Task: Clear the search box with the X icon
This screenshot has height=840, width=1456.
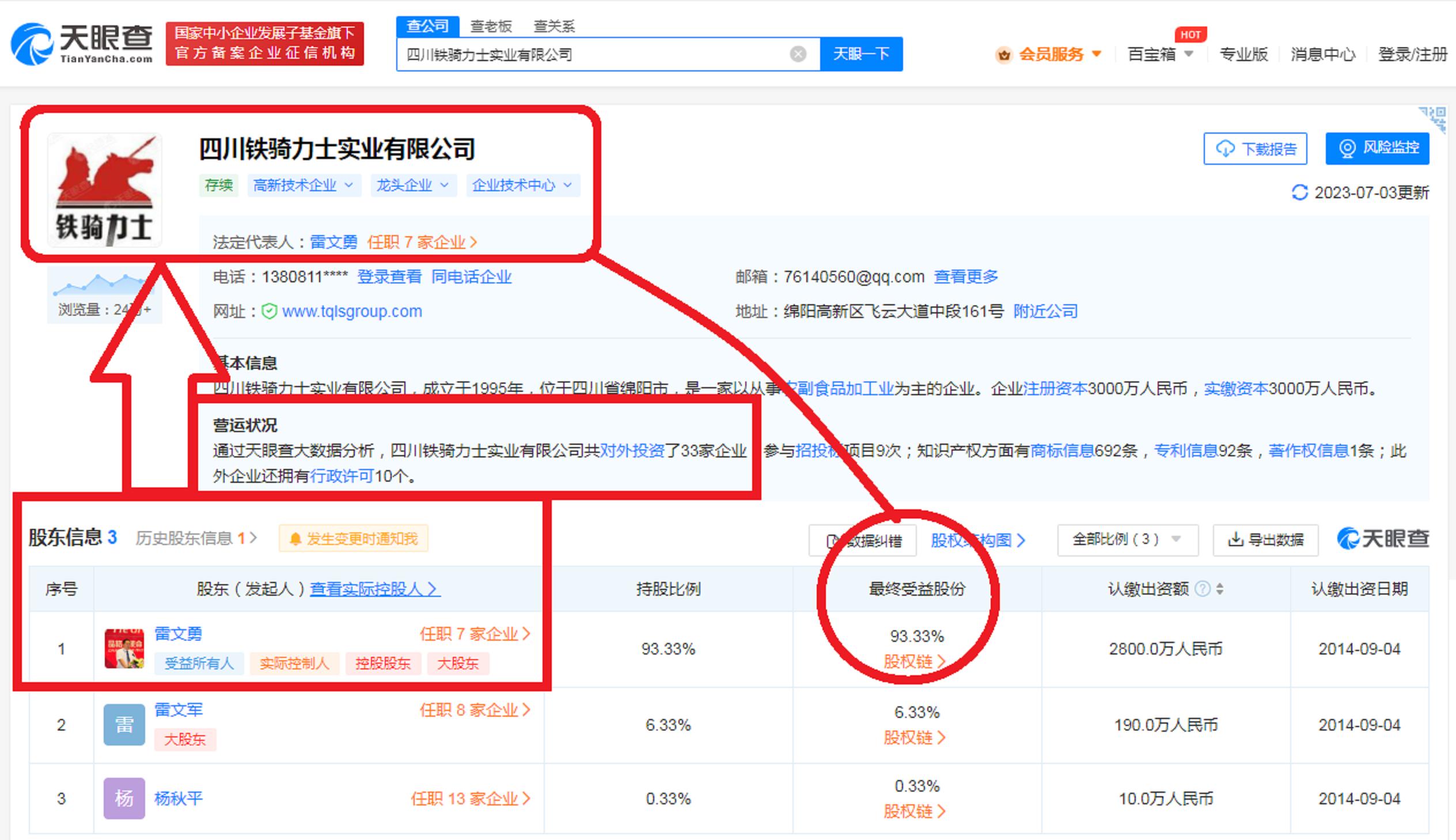Action: (x=798, y=53)
